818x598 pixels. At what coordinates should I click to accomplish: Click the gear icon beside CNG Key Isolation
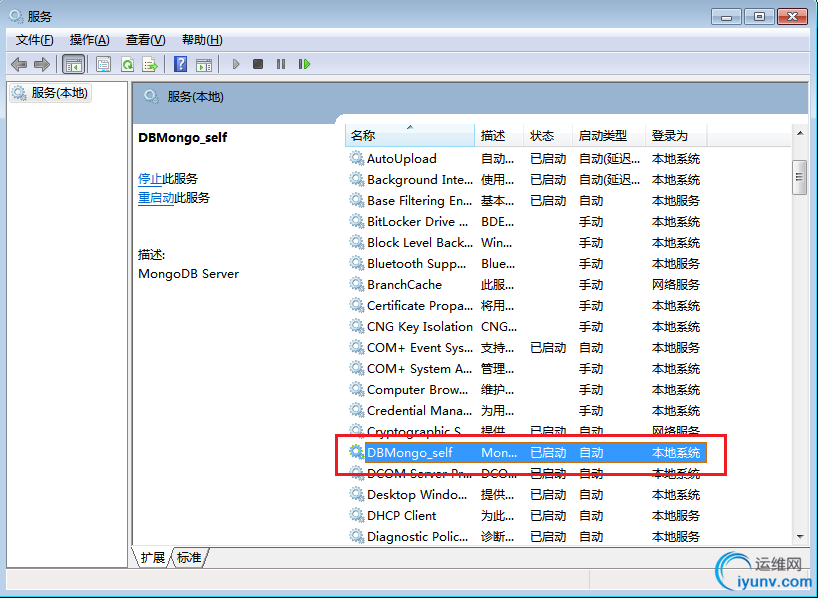pyautogui.click(x=356, y=326)
